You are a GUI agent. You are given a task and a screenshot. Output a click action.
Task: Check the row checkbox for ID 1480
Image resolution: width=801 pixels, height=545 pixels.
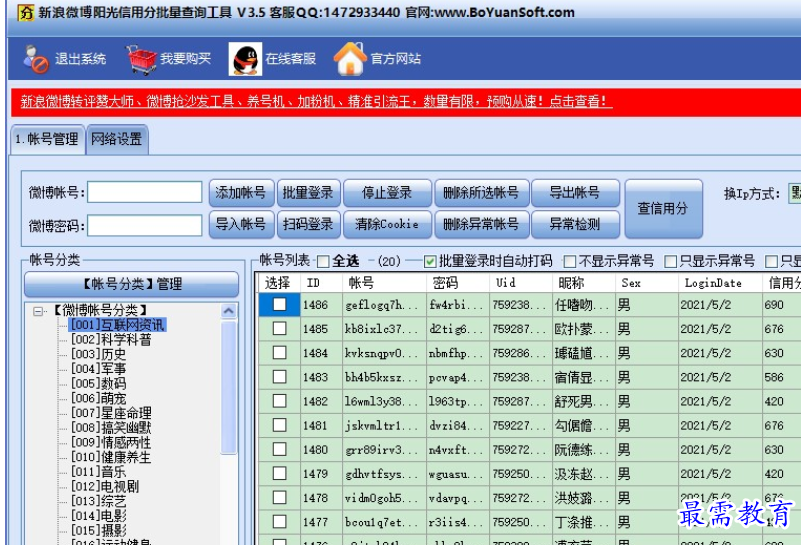click(x=279, y=449)
